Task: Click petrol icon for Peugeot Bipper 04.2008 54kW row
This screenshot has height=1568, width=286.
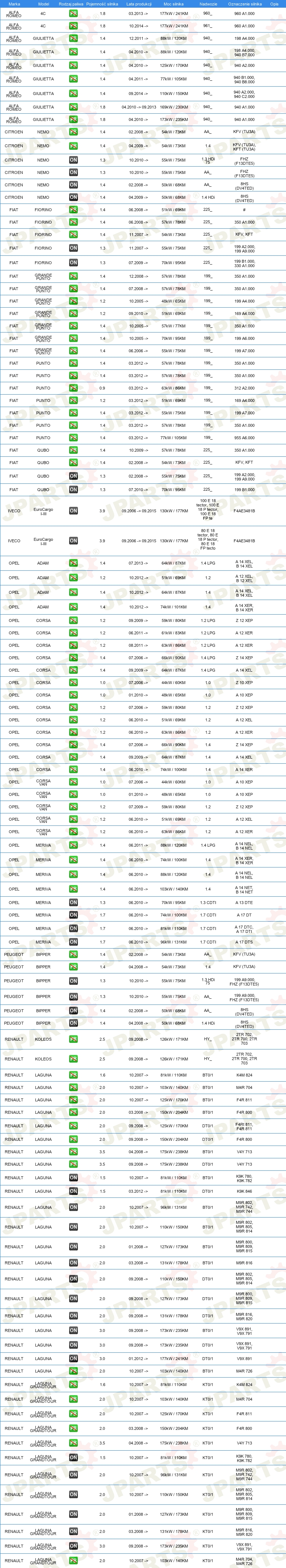Action: (73, 967)
